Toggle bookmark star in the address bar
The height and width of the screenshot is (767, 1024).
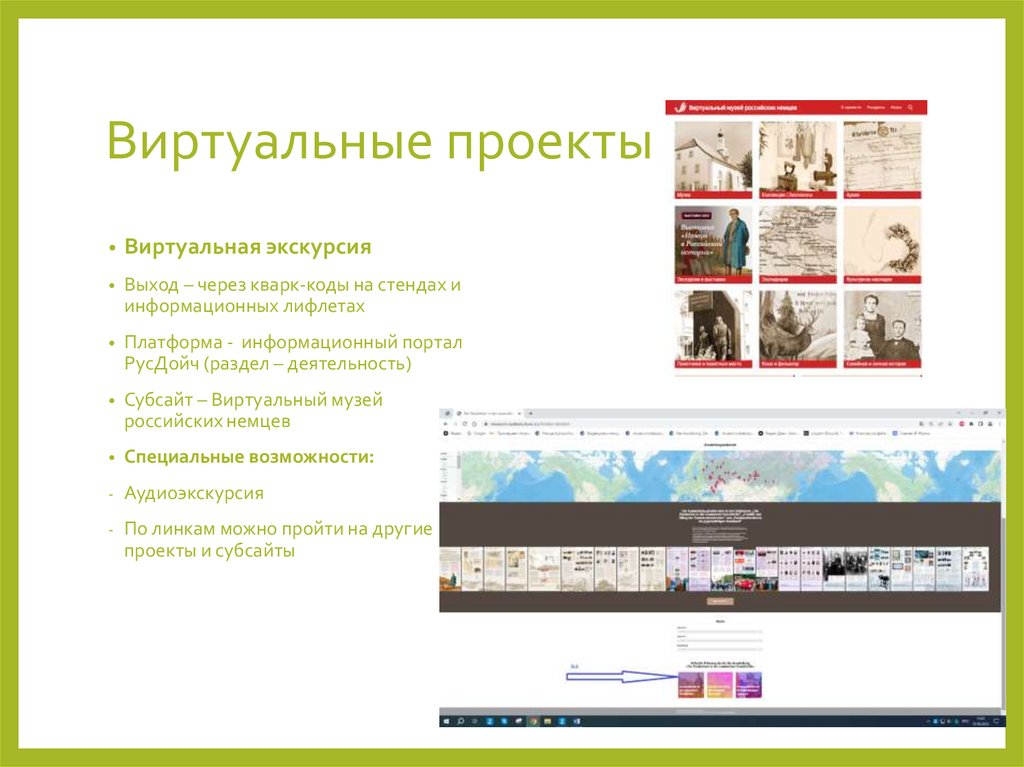[921, 424]
